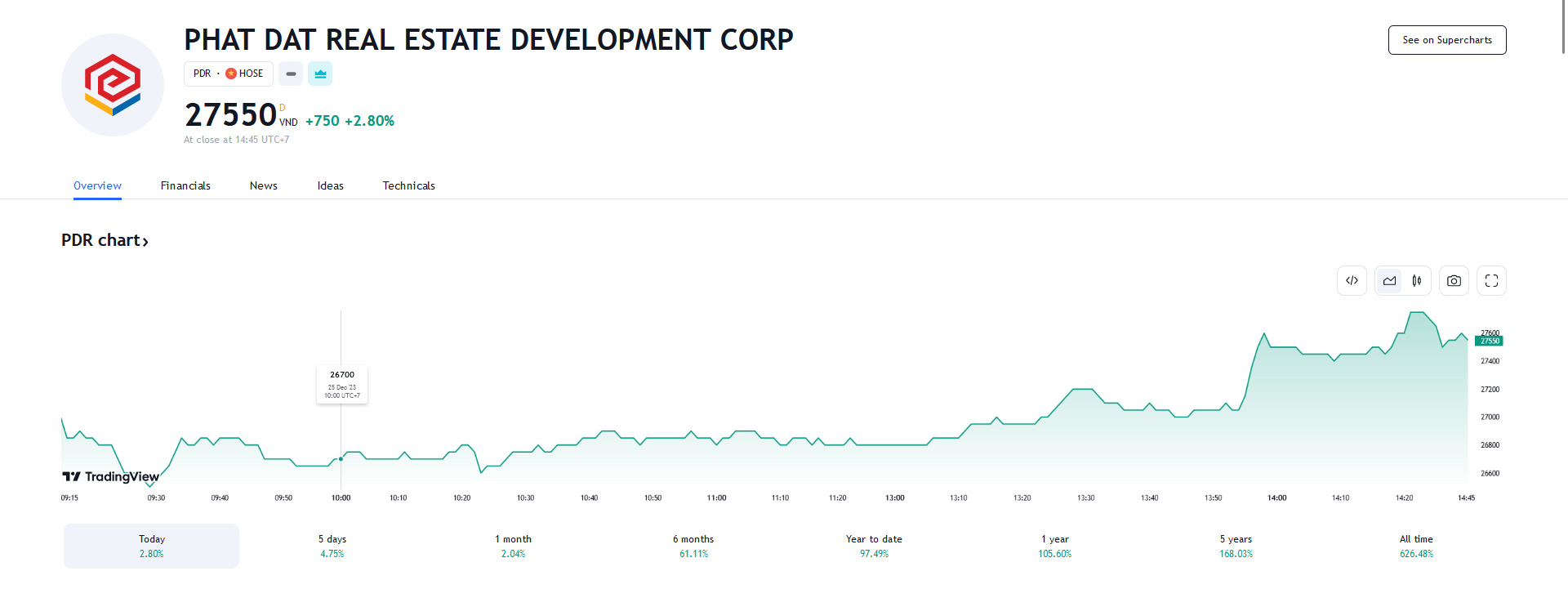Select the 1 month time range

click(x=513, y=546)
